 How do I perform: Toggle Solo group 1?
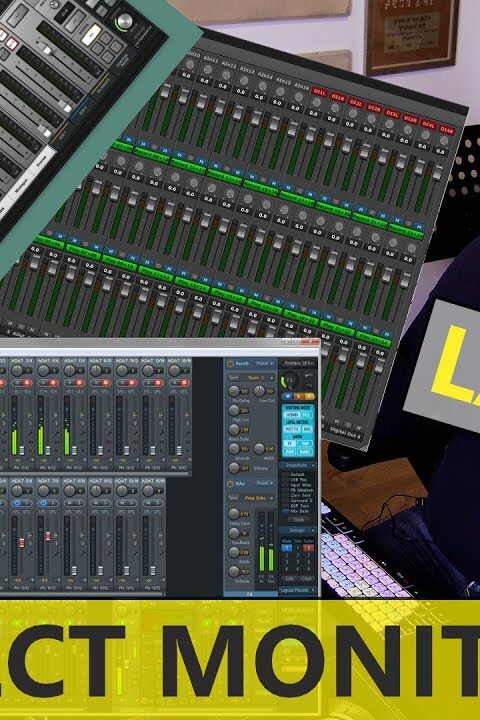298,548
